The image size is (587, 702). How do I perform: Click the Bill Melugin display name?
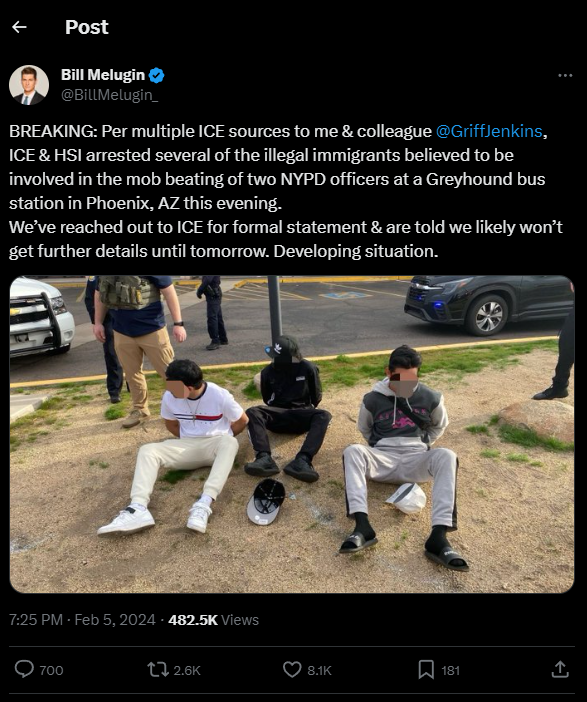(x=103, y=75)
